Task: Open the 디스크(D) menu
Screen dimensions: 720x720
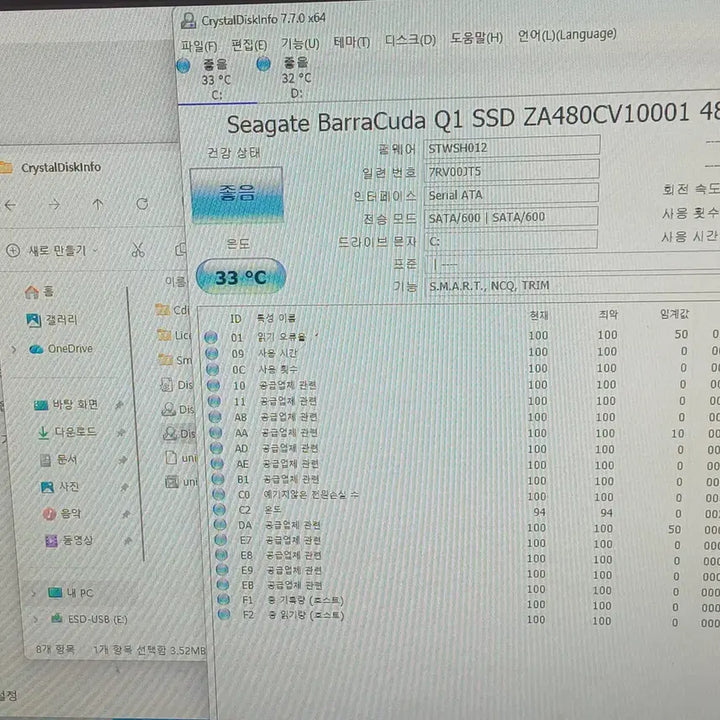Action: point(410,40)
